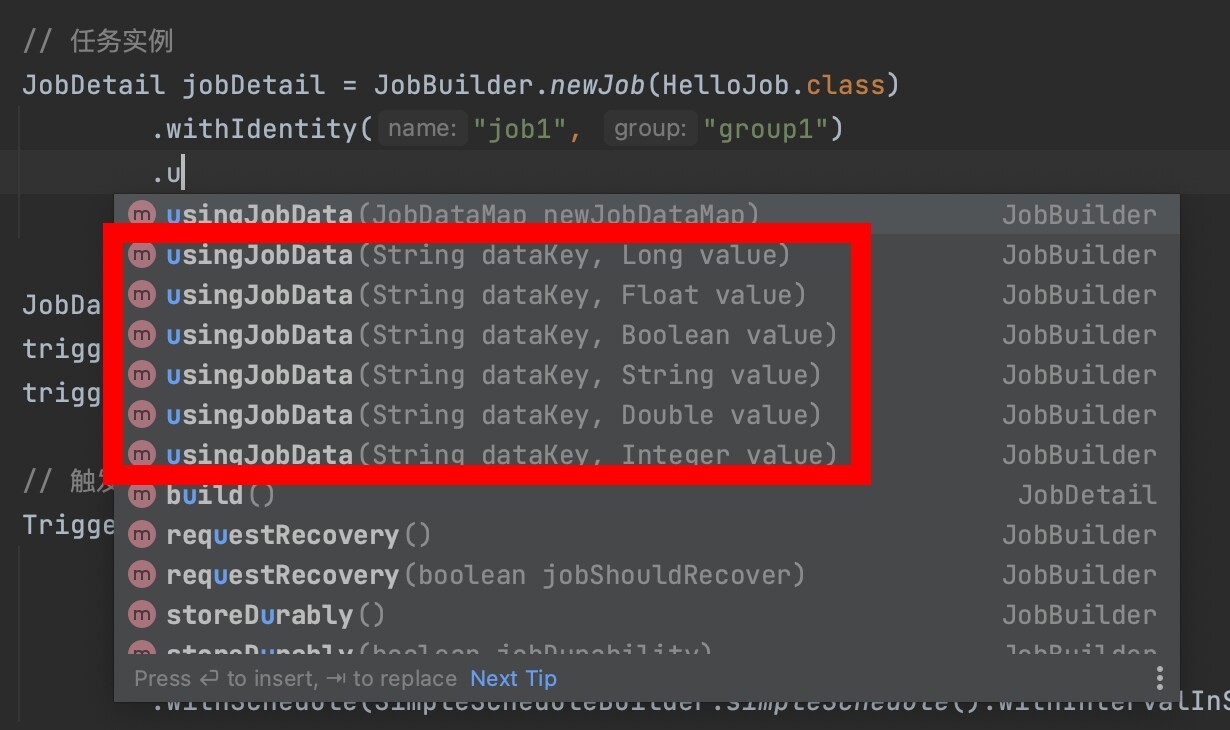This screenshot has height=730, width=1230.
Task: Select usingJobData with Integer value
Action: click(x=501, y=455)
